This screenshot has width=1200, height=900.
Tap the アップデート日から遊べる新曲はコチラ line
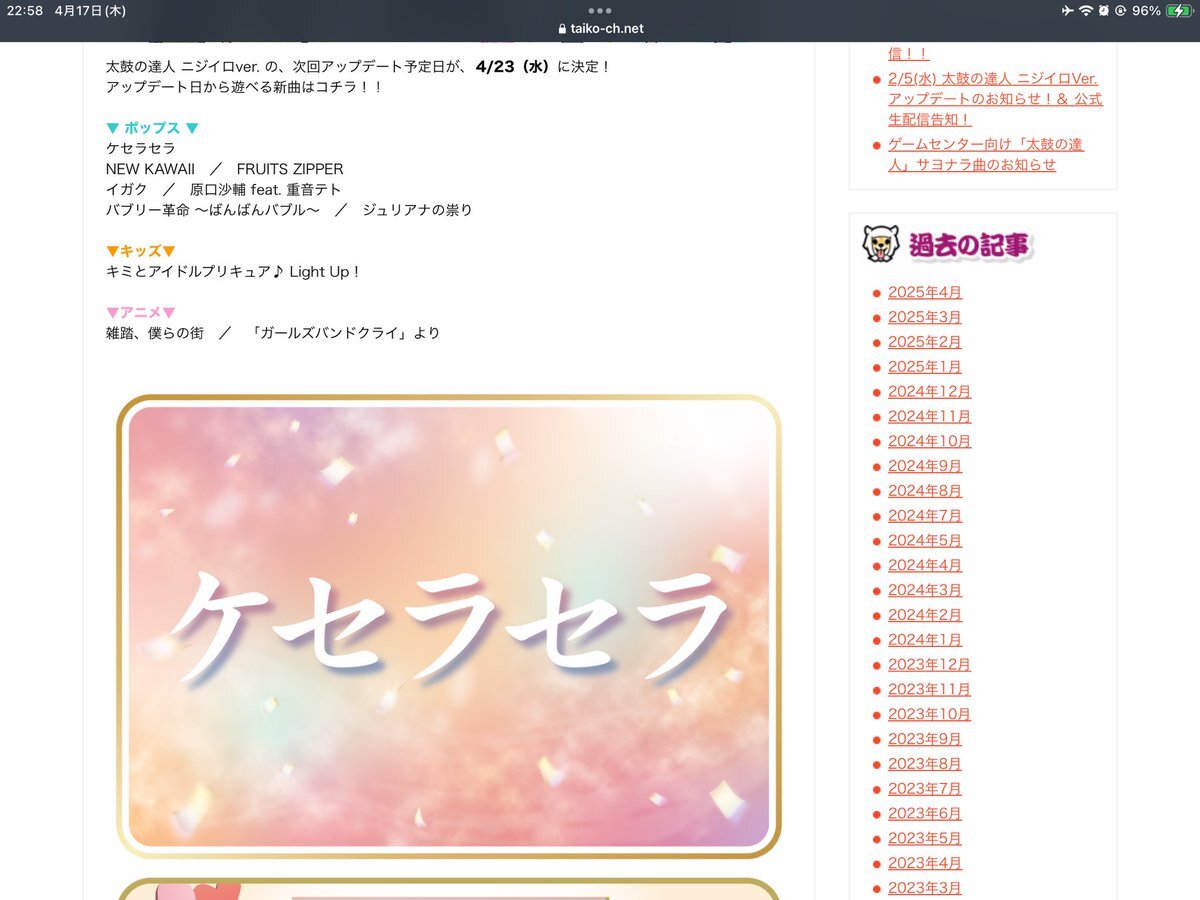click(244, 87)
